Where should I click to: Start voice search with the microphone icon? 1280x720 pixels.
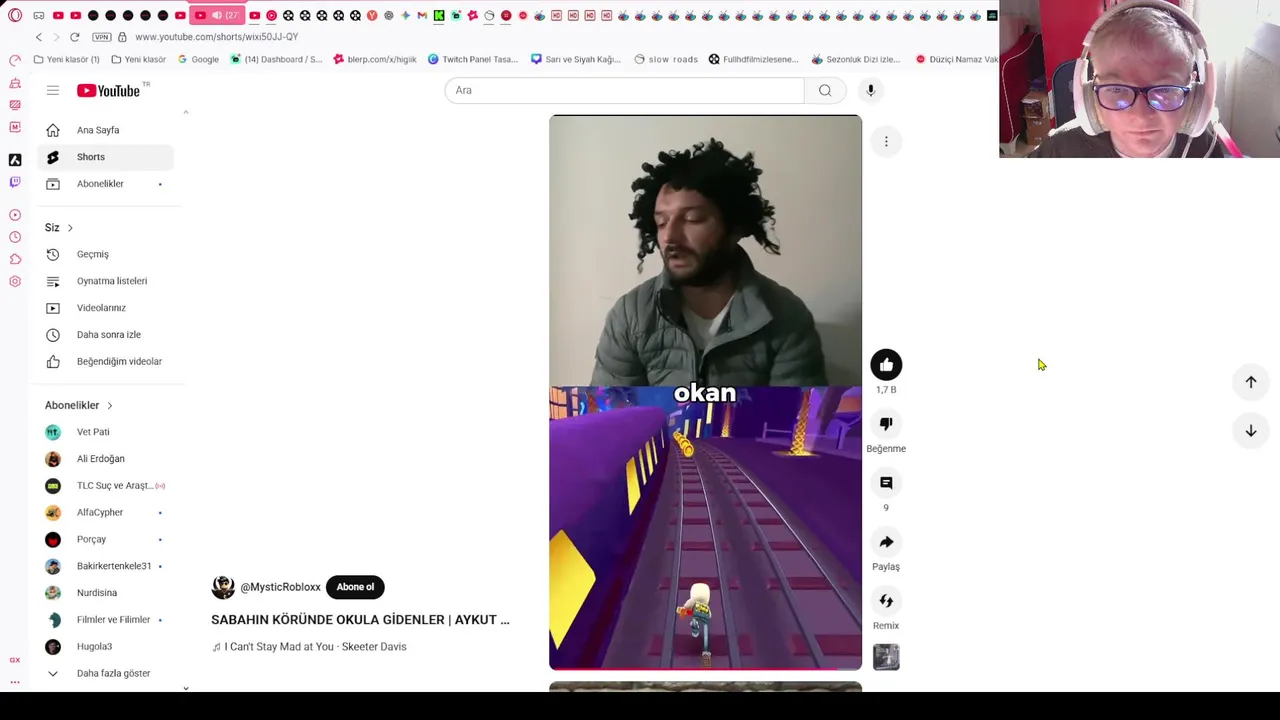871,90
